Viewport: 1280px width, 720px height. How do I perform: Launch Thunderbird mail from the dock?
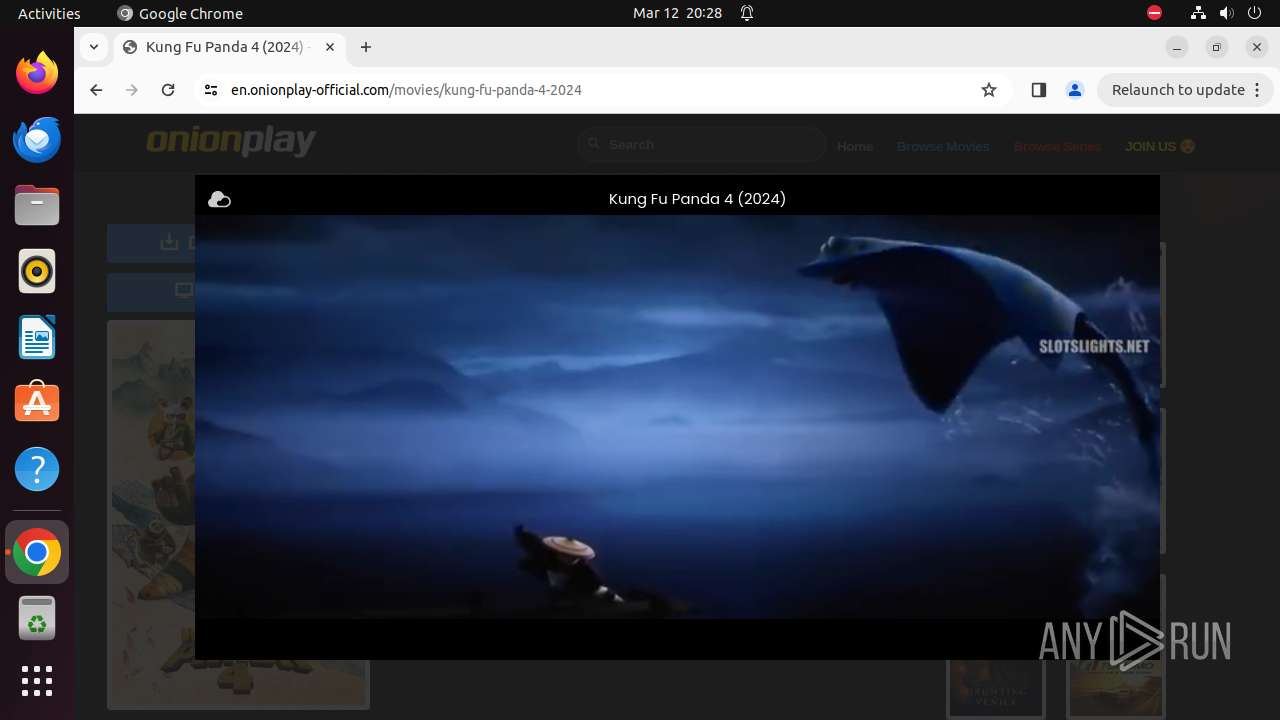[37, 139]
